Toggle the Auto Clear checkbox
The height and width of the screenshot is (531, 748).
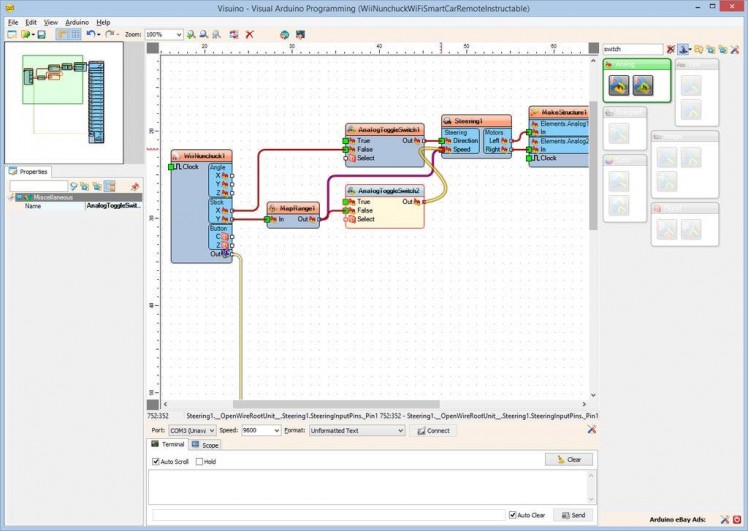[513, 515]
